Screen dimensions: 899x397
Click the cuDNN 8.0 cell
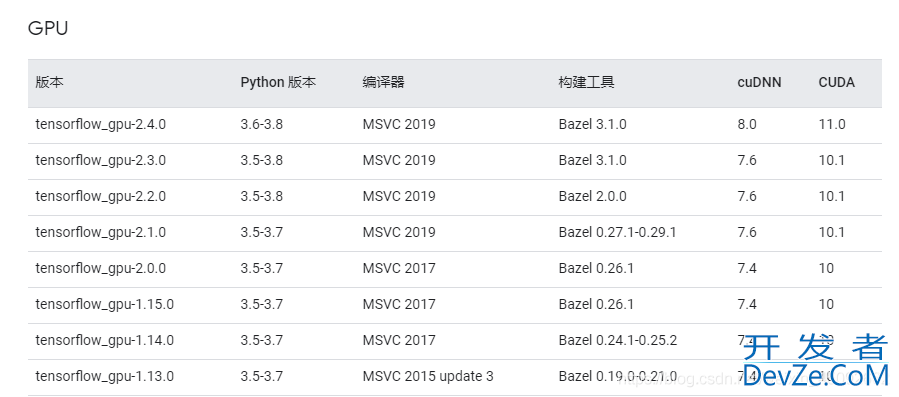click(x=747, y=124)
